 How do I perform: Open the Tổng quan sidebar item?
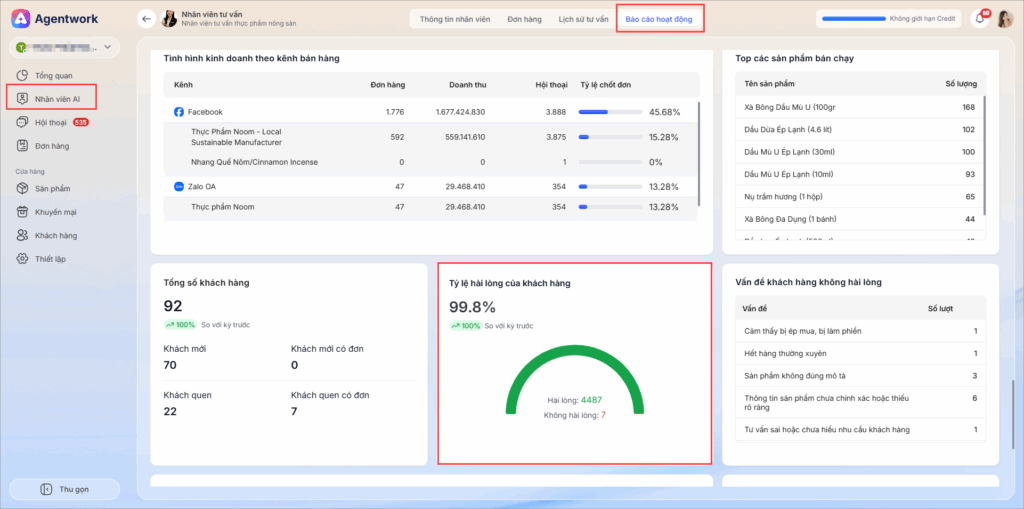(x=53, y=75)
